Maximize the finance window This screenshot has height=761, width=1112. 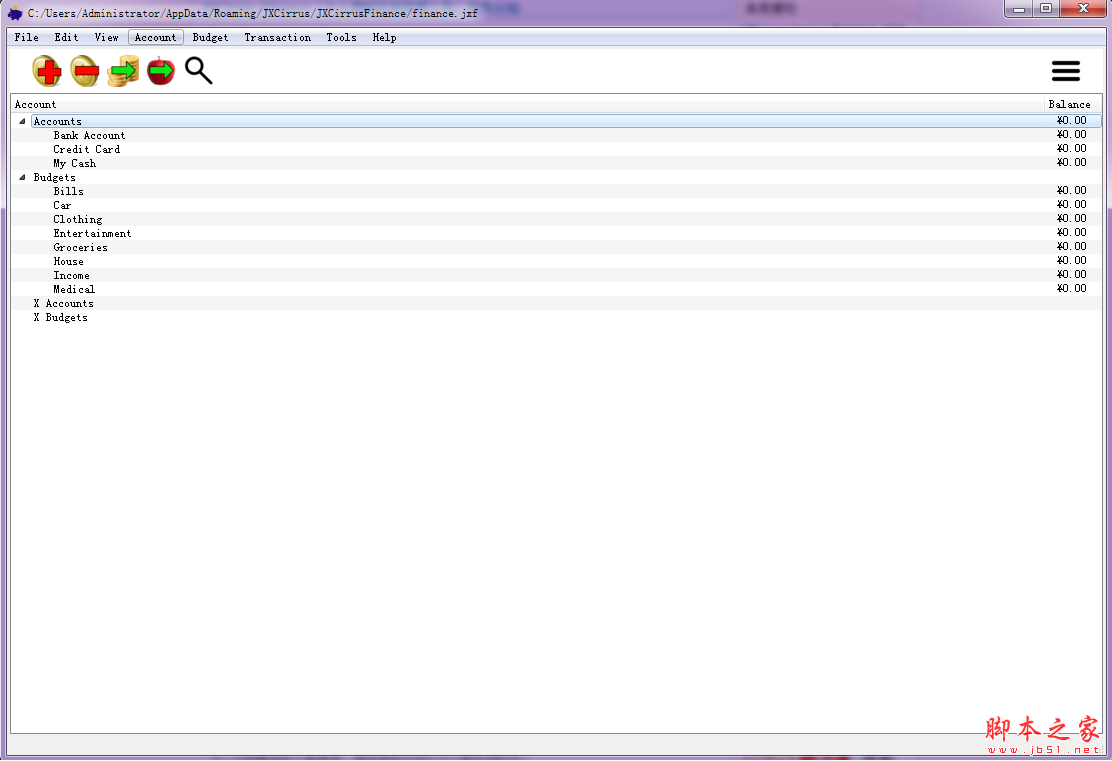pos(1046,9)
